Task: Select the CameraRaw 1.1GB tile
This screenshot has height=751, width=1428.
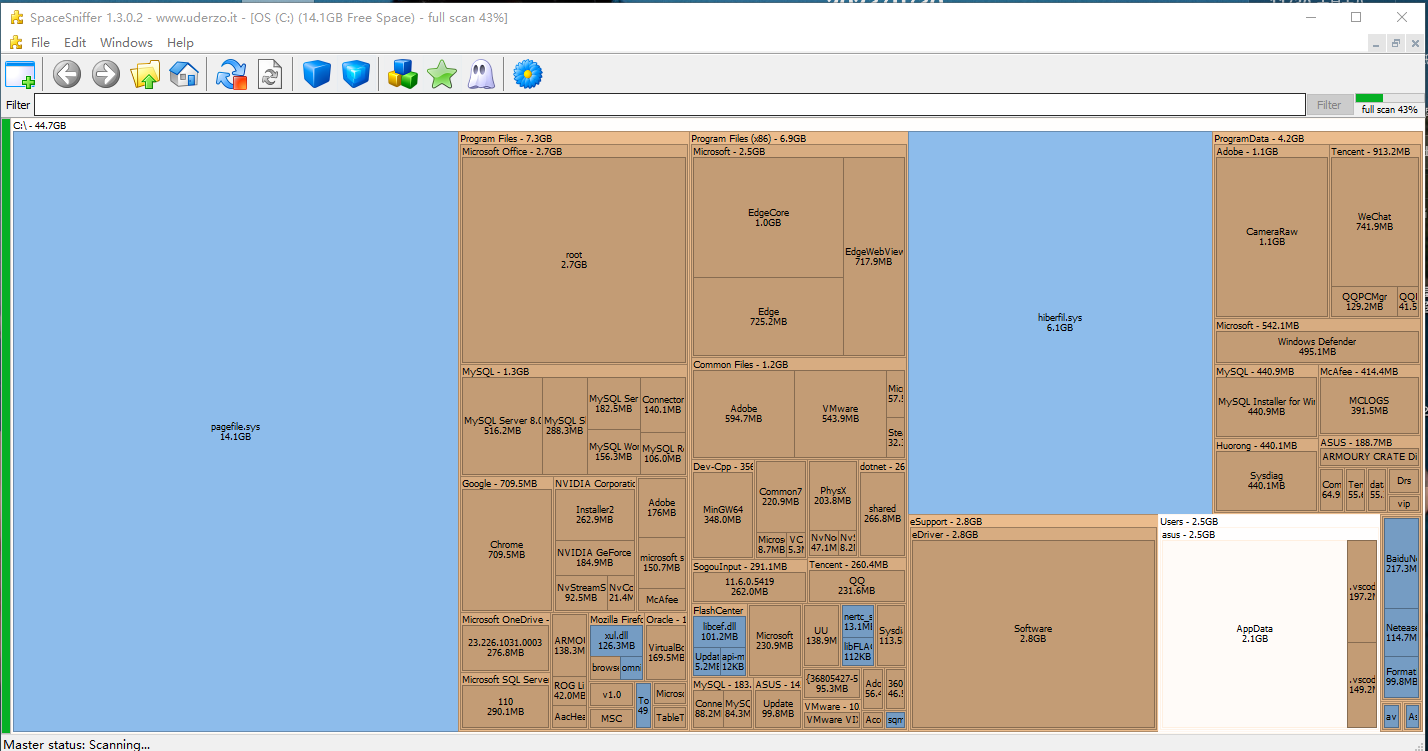Action: pyautogui.click(x=1271, y=237)
